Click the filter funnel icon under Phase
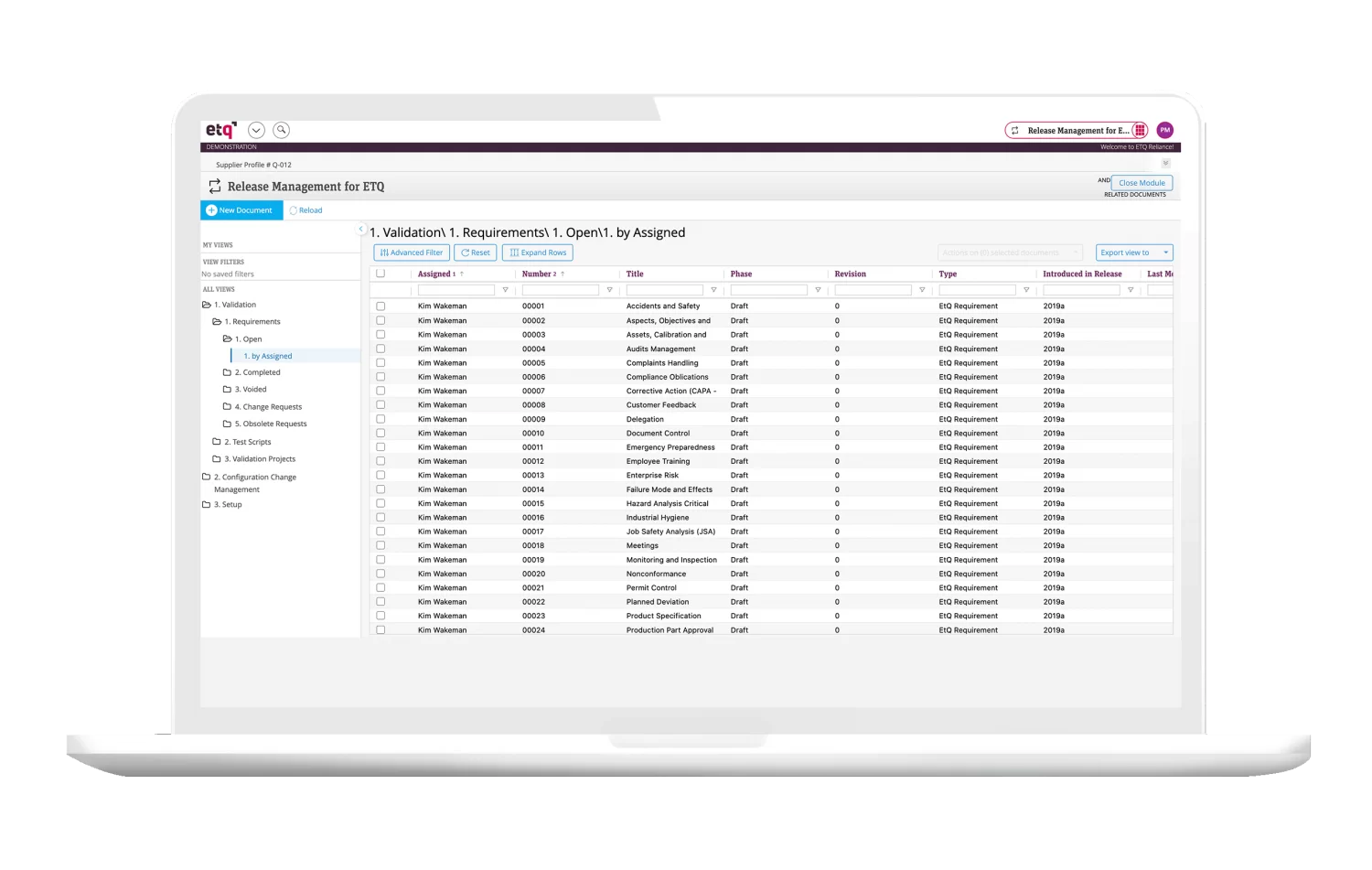The image size is (1372, 870). coord(818,290)
